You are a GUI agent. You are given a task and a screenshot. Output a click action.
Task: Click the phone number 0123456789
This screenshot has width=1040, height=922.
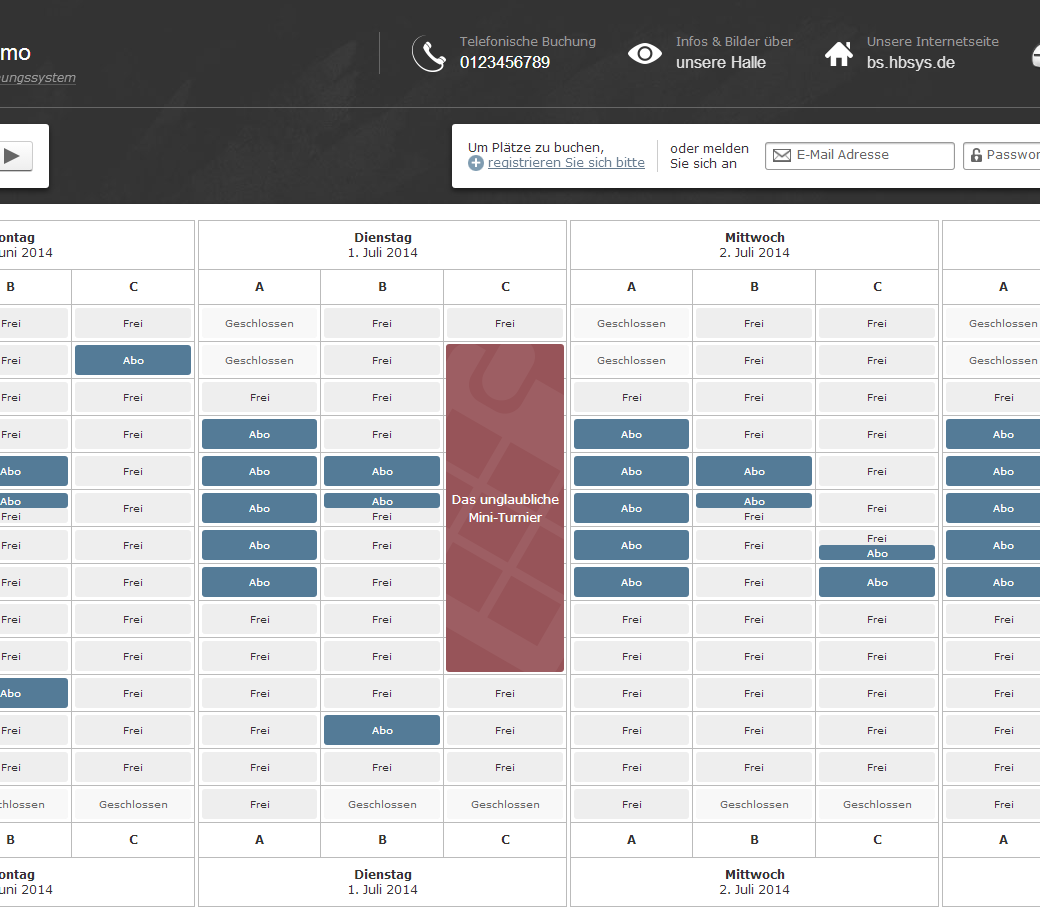(505, 62)
